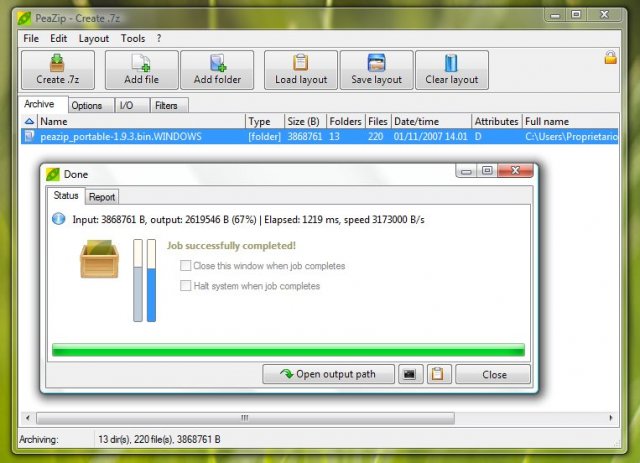This screenshot has width=640, height=463.
Task: Maximize the Done dialog
Action: coord(487,171)
